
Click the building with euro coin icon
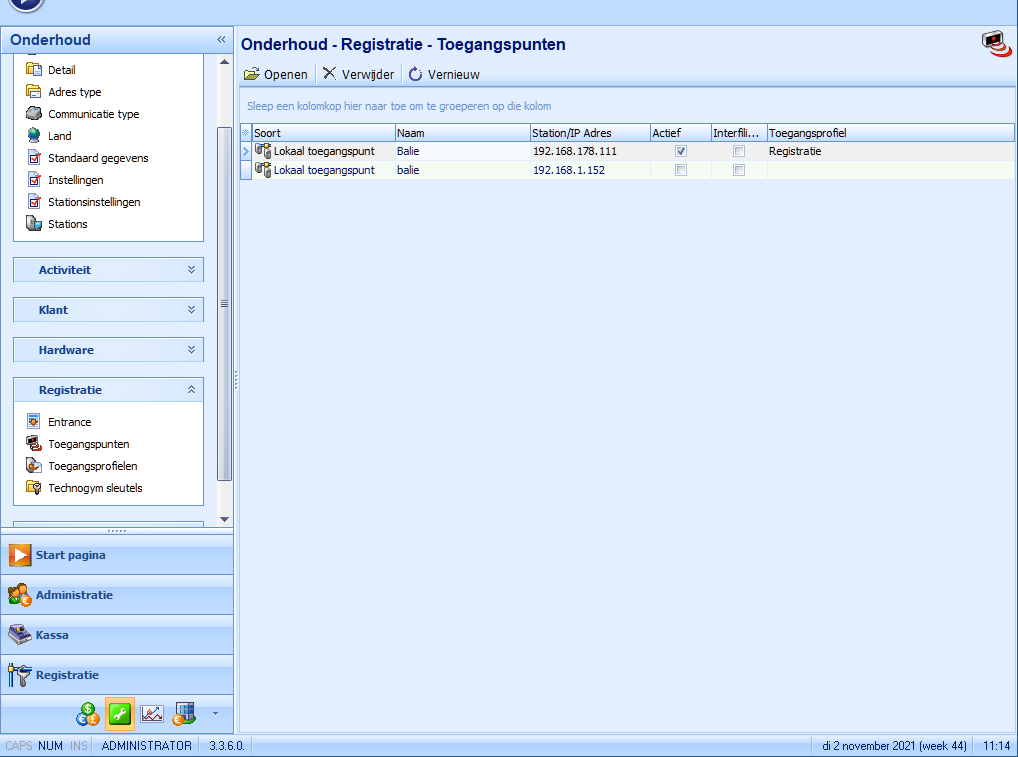click(184, 714)
